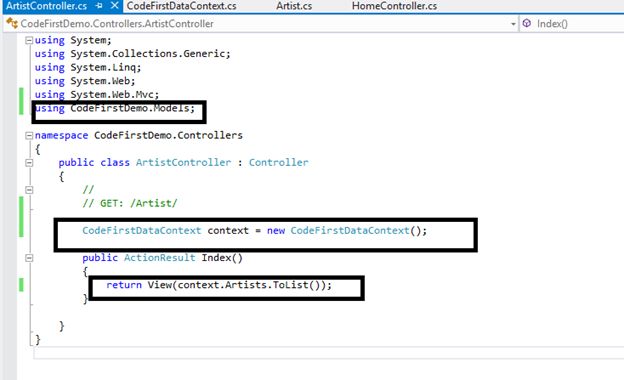Pin the ArtistController.cs tab

point(99,6)
